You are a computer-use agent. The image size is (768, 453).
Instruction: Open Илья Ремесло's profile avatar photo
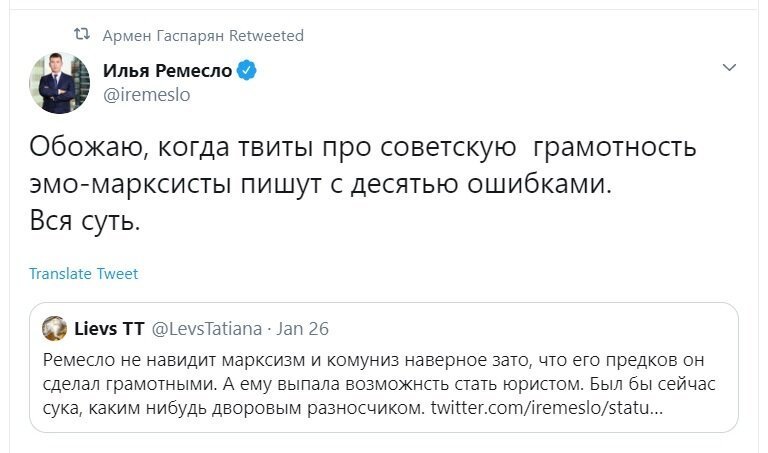[59, 83]
